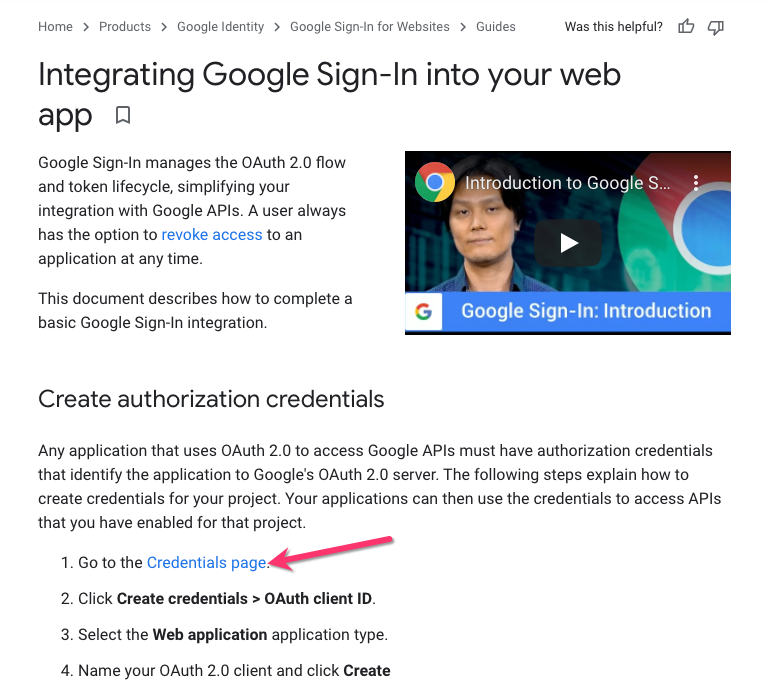Open the video title Introduction to Google S...
Viewport: 770px width, 687px height.
tap(567, 183)
